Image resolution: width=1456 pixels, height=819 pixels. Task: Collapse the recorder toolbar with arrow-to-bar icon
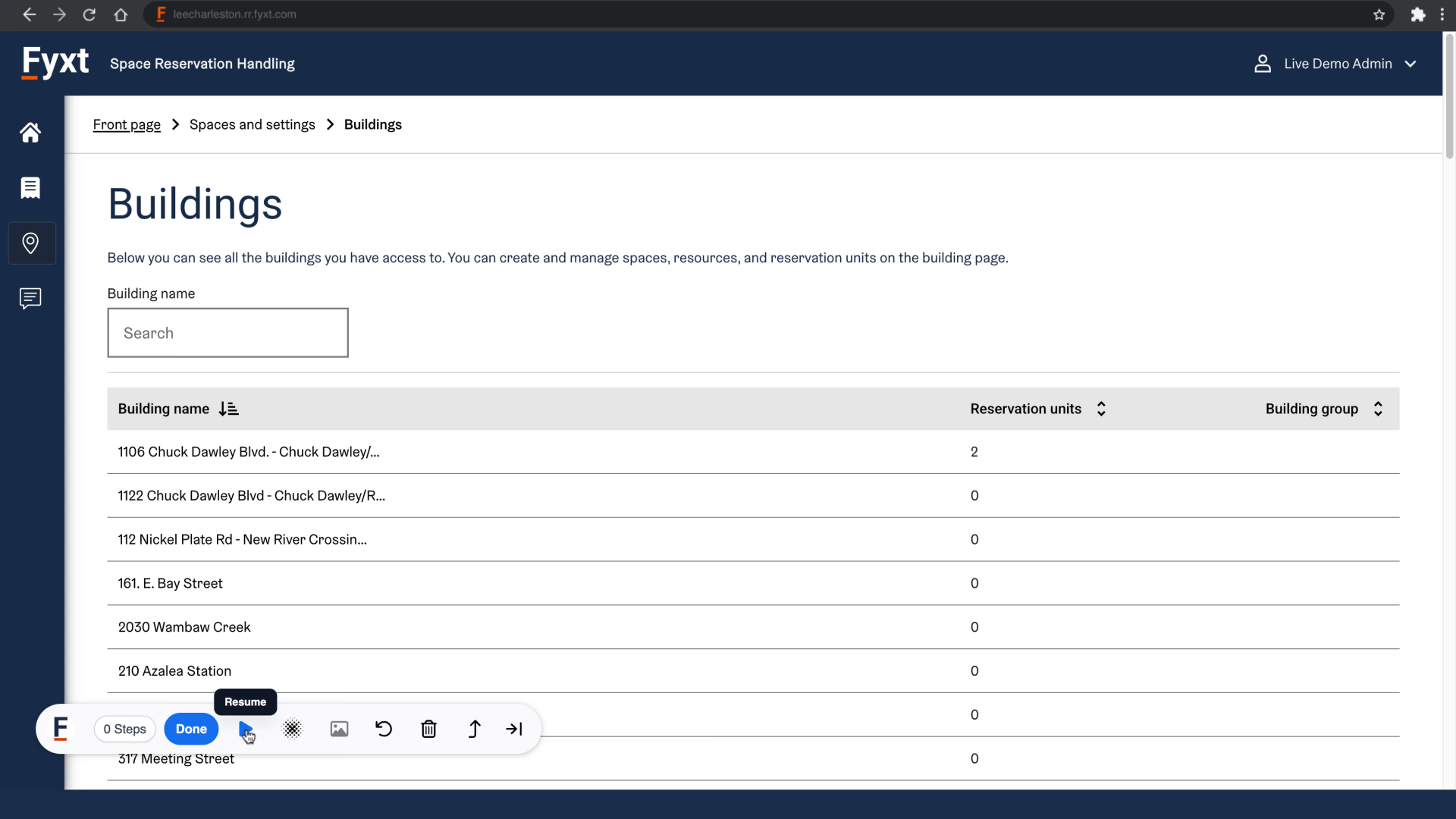pyautogui.click(x=514, y=729)
